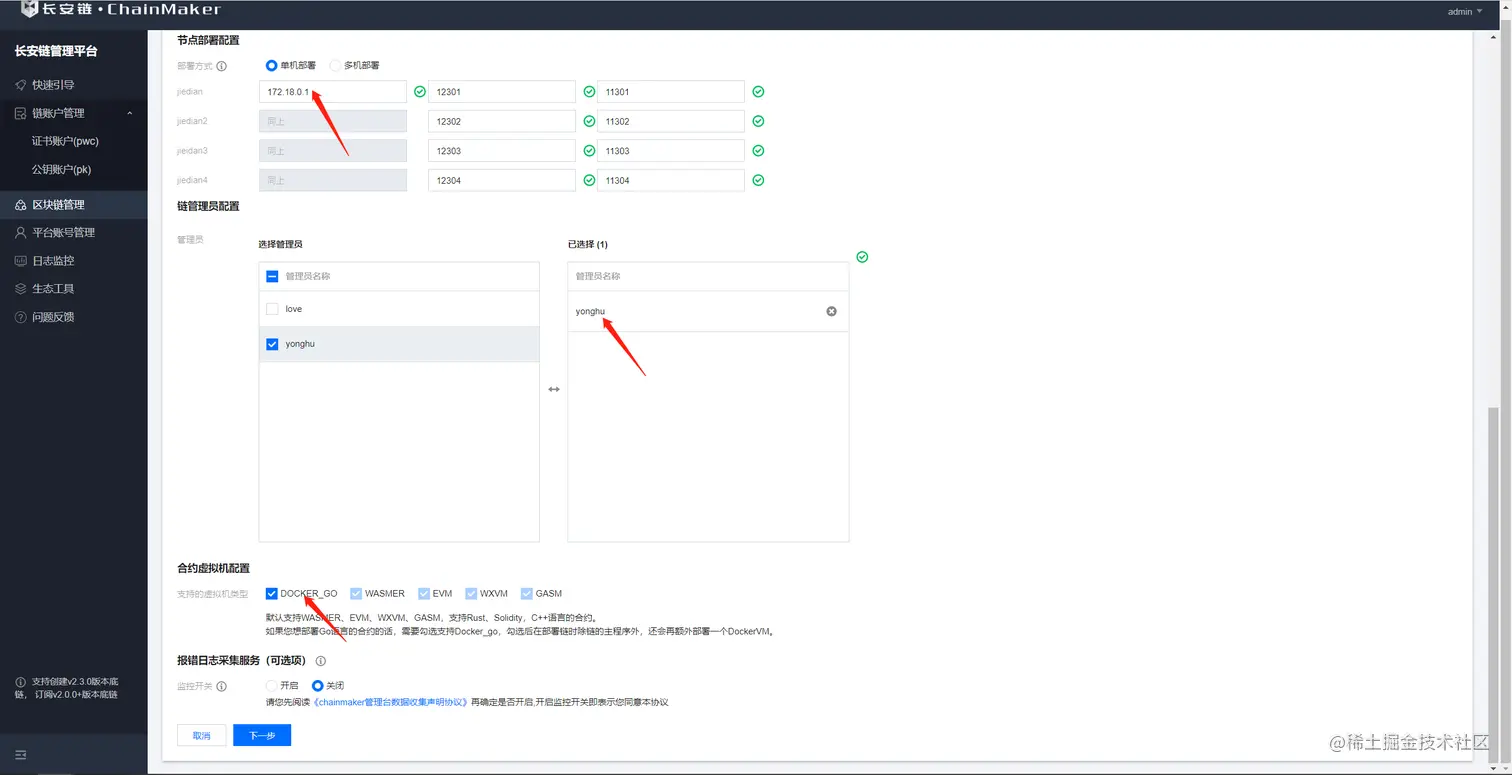Click the yonghu entry in 已选择 list
This screenshot has width=1512, height=775.
click(708, 312)
